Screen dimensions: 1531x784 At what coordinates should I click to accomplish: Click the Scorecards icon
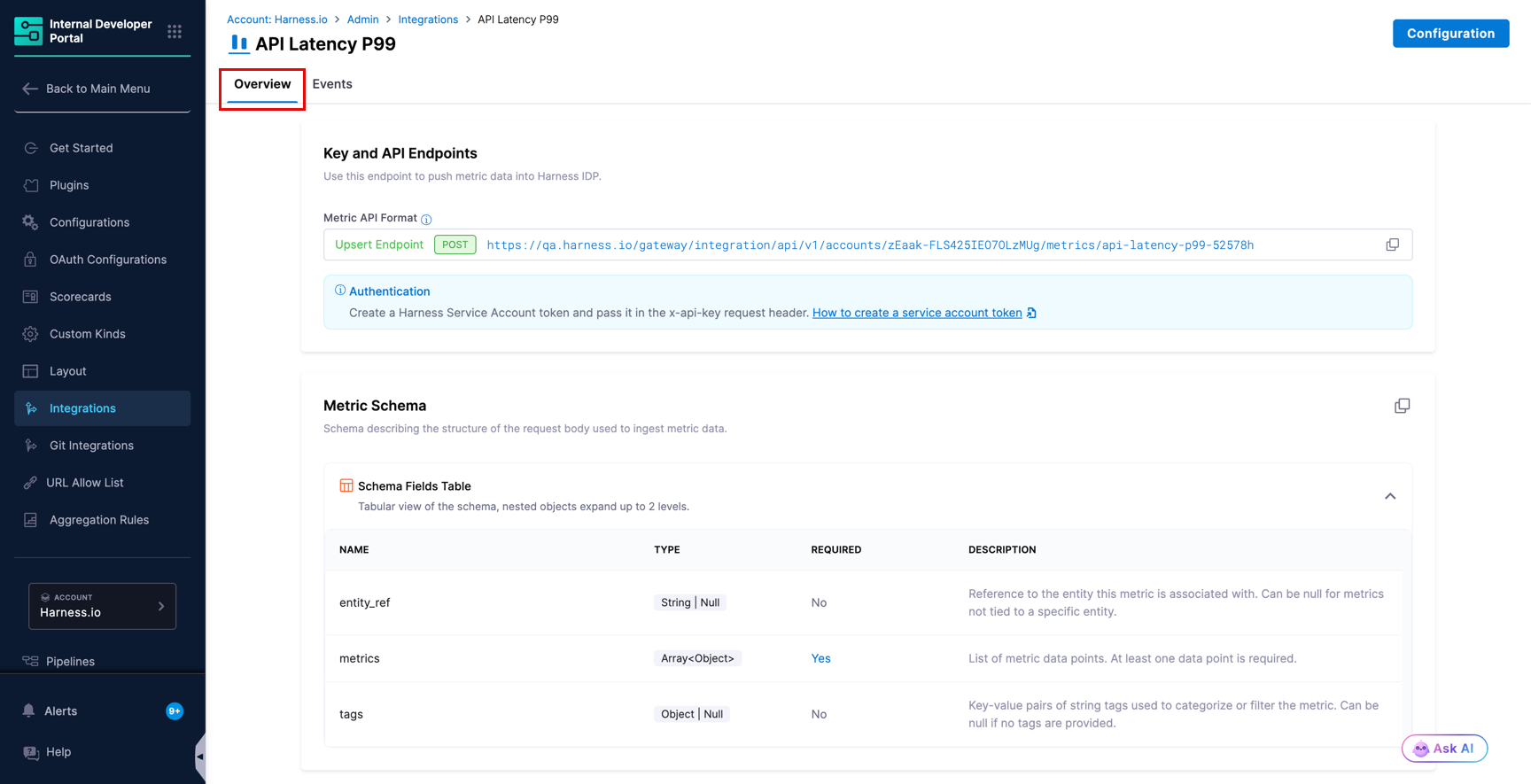[x=31, y=297]
